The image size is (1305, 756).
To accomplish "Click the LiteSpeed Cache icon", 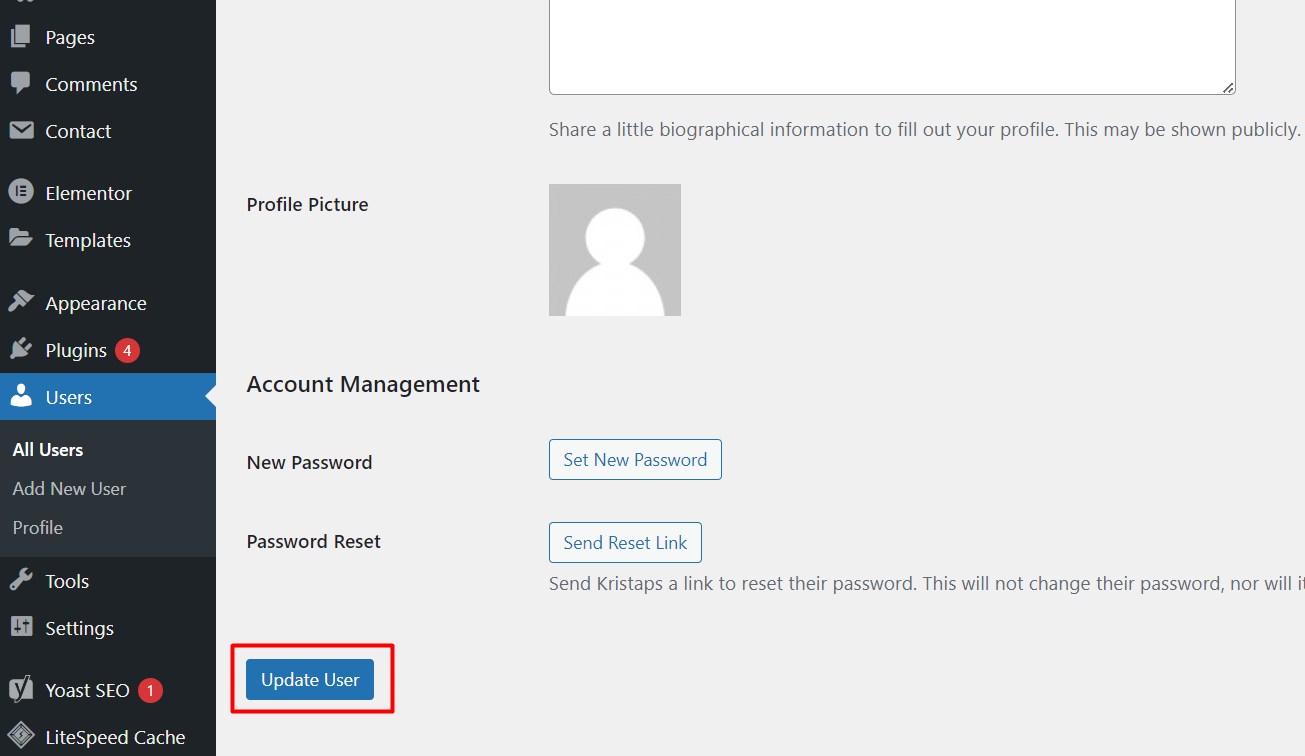I will coord(20,737).
